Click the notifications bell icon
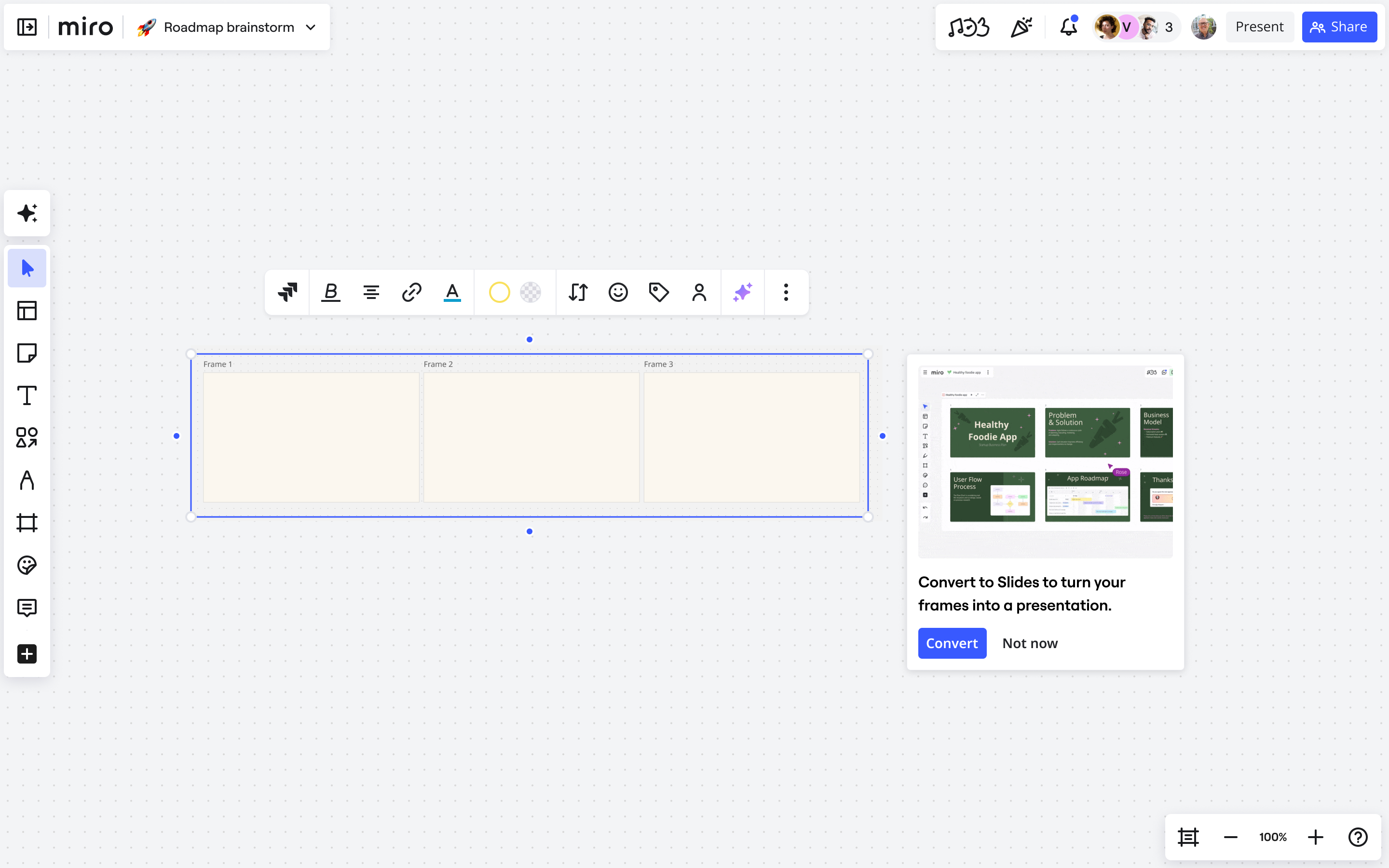 tap(1068, 27)
